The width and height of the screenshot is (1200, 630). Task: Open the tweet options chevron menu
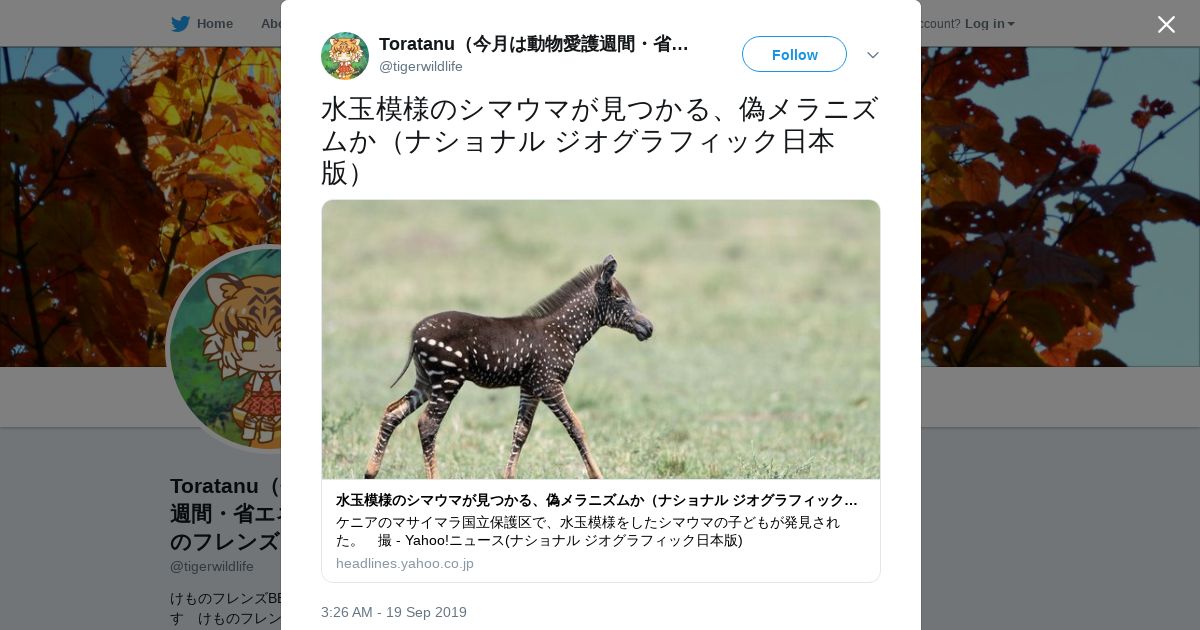pyautogui.click(x=872, y=55)
